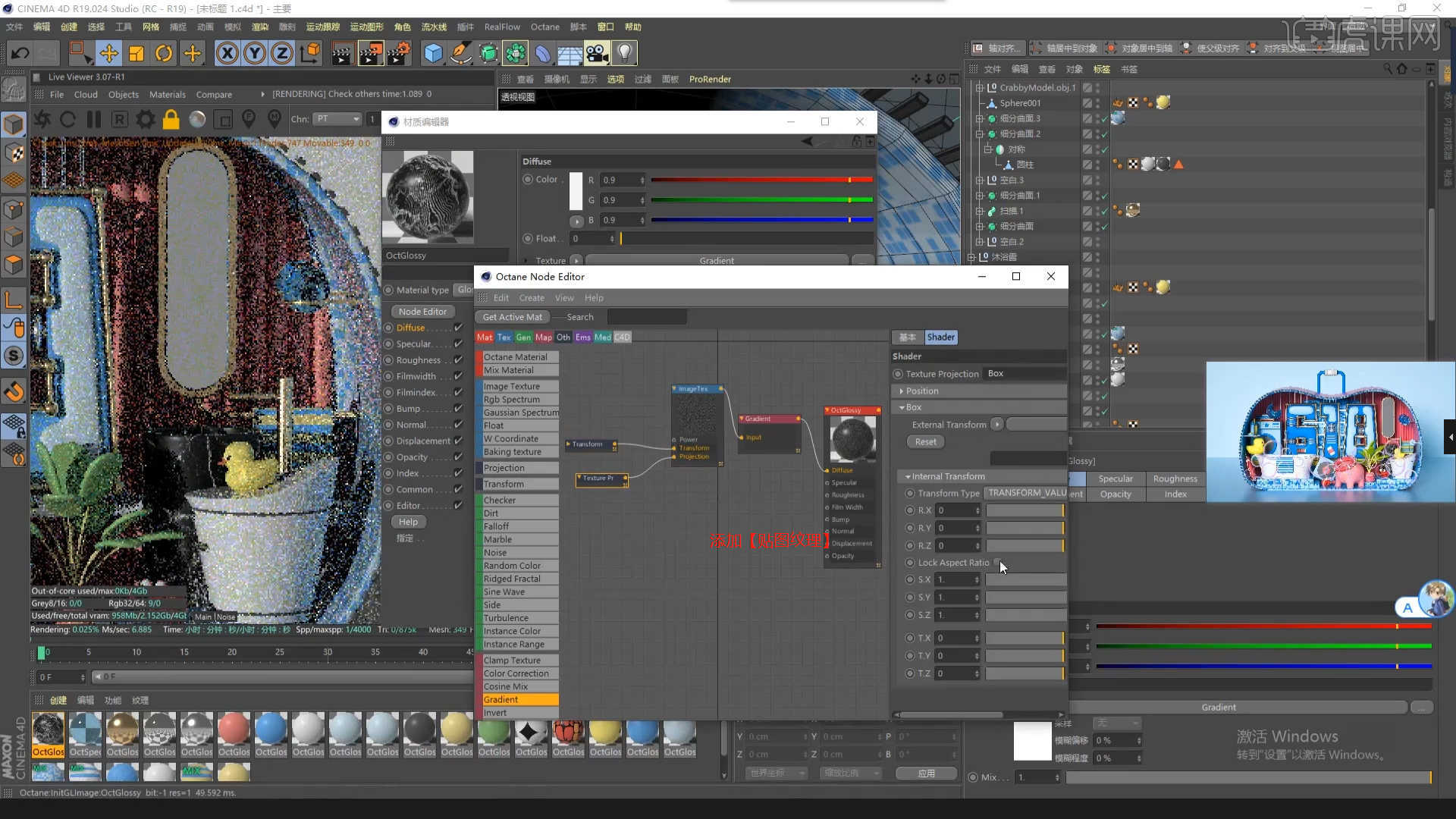Open the Chn PT dropdown
This screenshot has height=819, width=1456.
click(x=337, y=119)
